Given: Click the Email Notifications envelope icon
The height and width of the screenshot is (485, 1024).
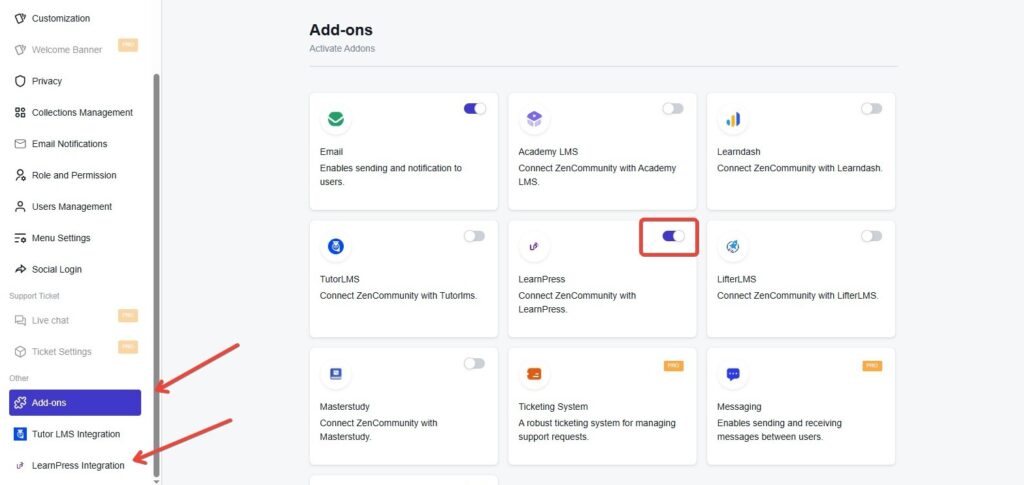Looking at the screenshot, I should tap(20, 144).
